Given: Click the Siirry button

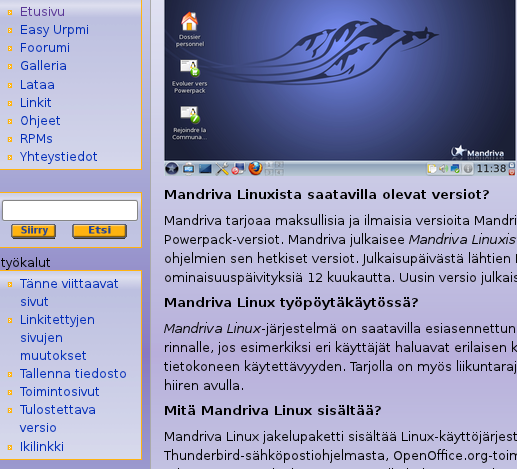Looking at the screenshot, I should (x=34, y=231).
